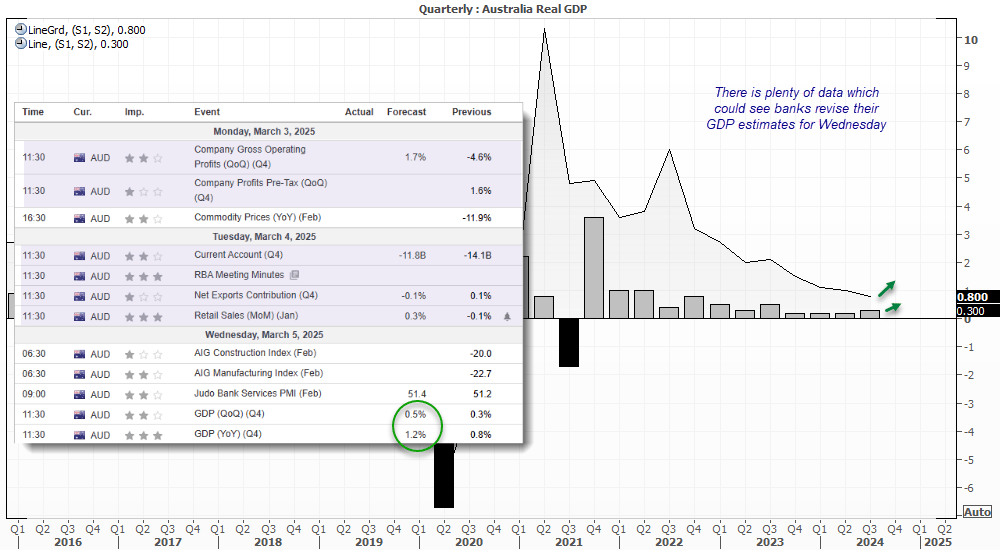The width and height of the screenshot is (1000, 550).
Task: Click the lower green arrow near 0.300
Action: point(894,307)
